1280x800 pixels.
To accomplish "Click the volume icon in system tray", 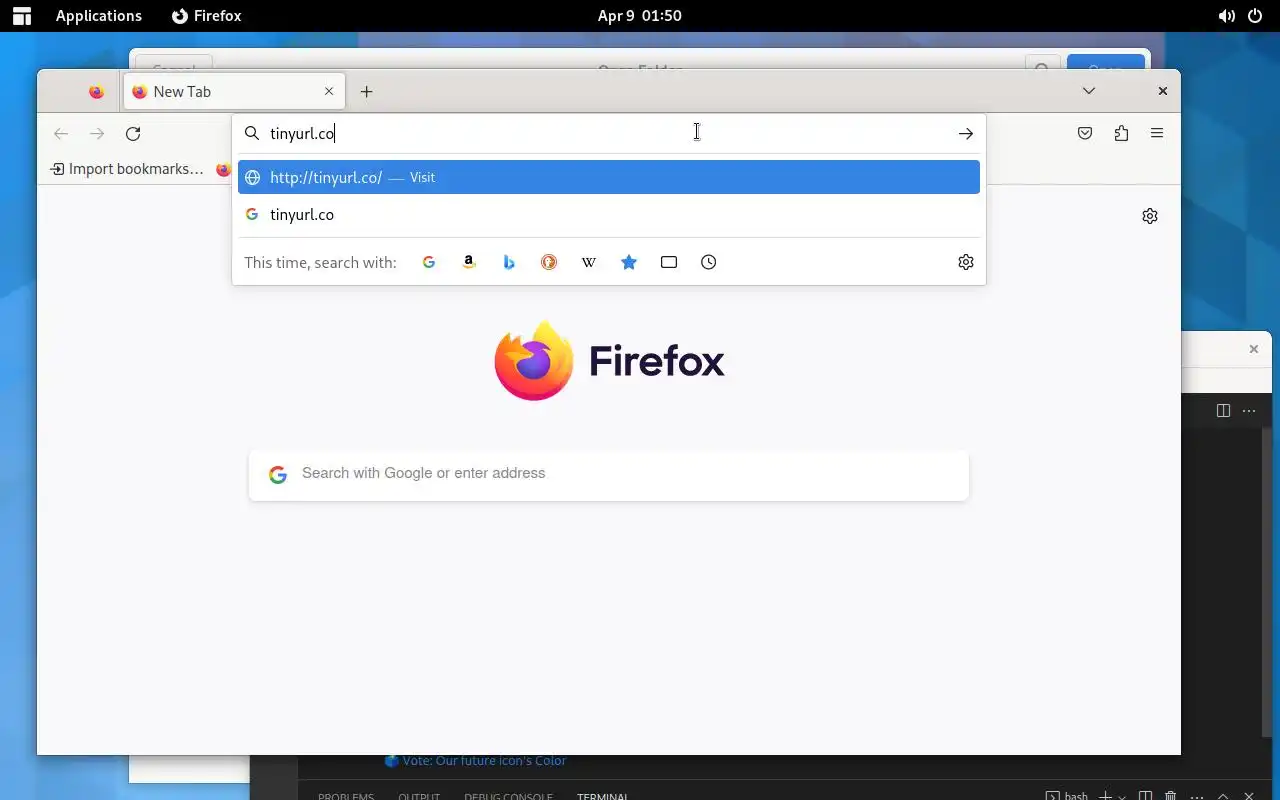I will click(1226, 16).
